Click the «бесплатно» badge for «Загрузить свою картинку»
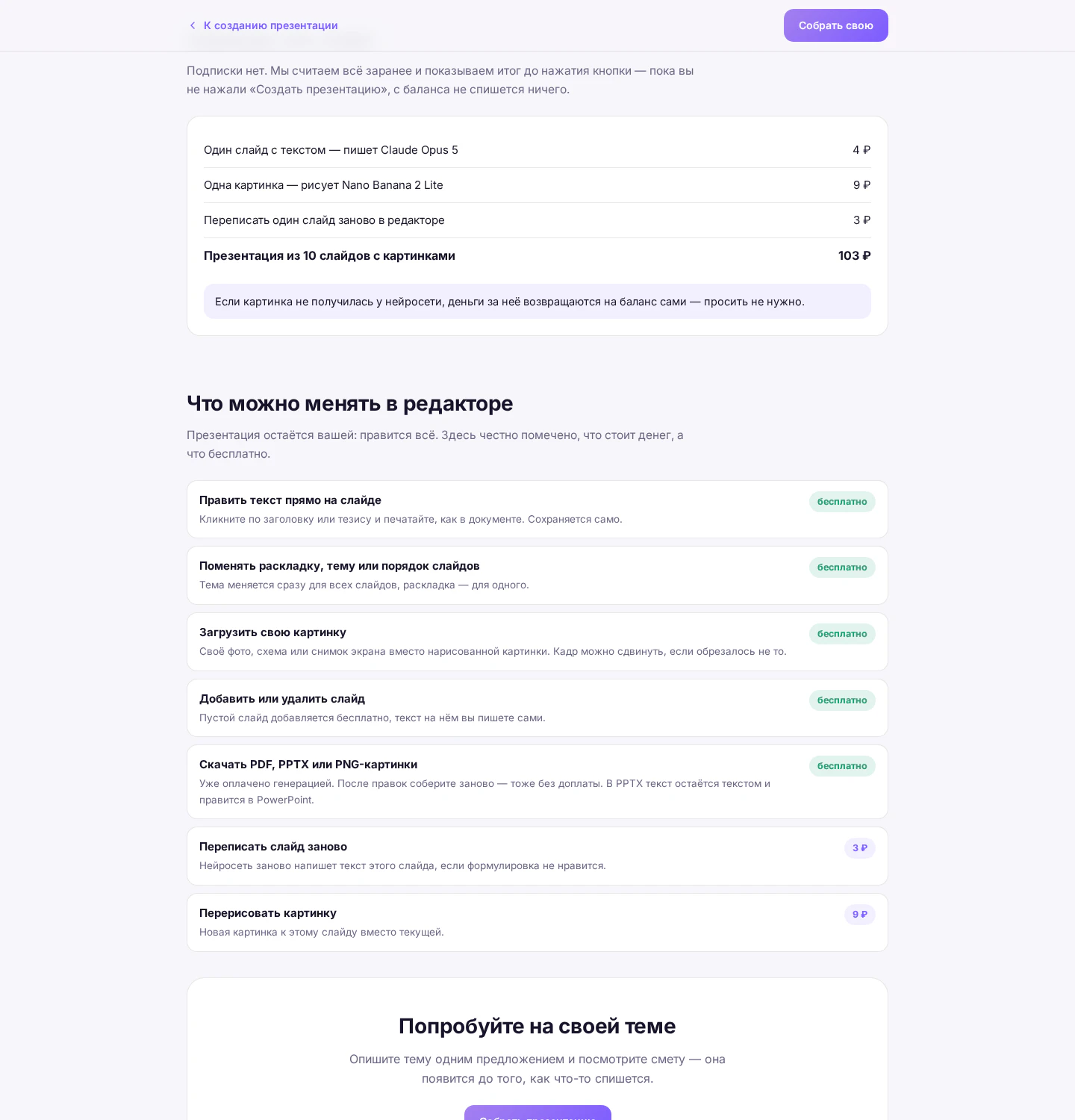Viewport: 1075px width, 1120px height. (842, 634)
